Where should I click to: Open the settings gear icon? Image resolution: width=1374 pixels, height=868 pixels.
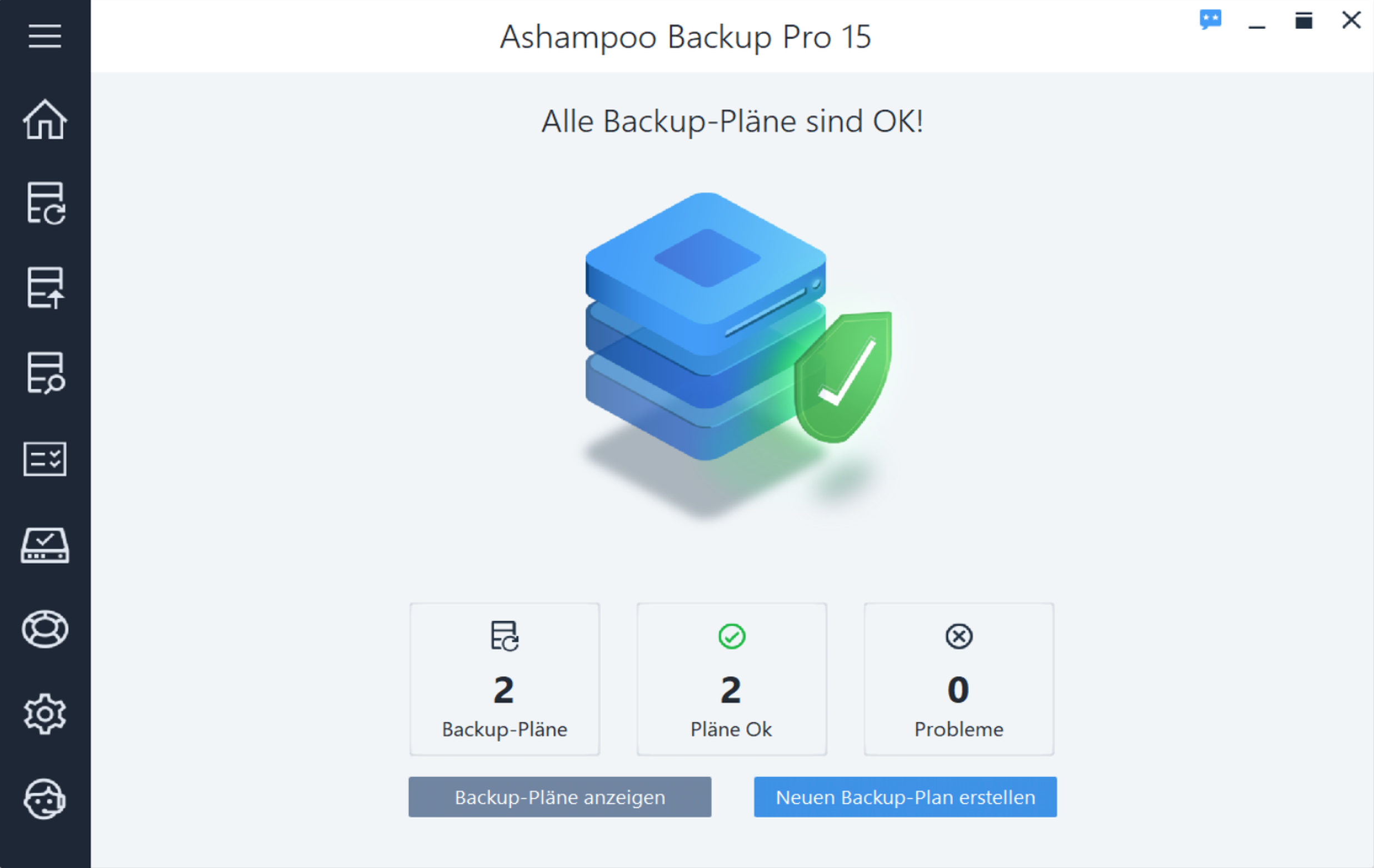coord(44,714)
